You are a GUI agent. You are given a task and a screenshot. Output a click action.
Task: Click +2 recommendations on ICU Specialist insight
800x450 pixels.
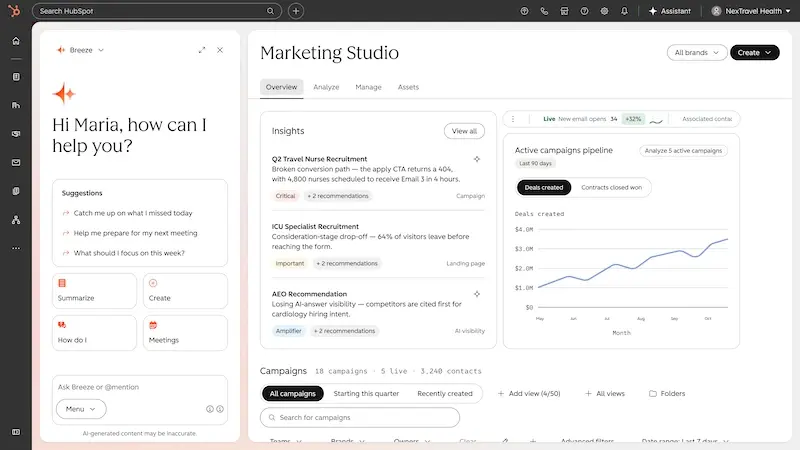[347, 263]
